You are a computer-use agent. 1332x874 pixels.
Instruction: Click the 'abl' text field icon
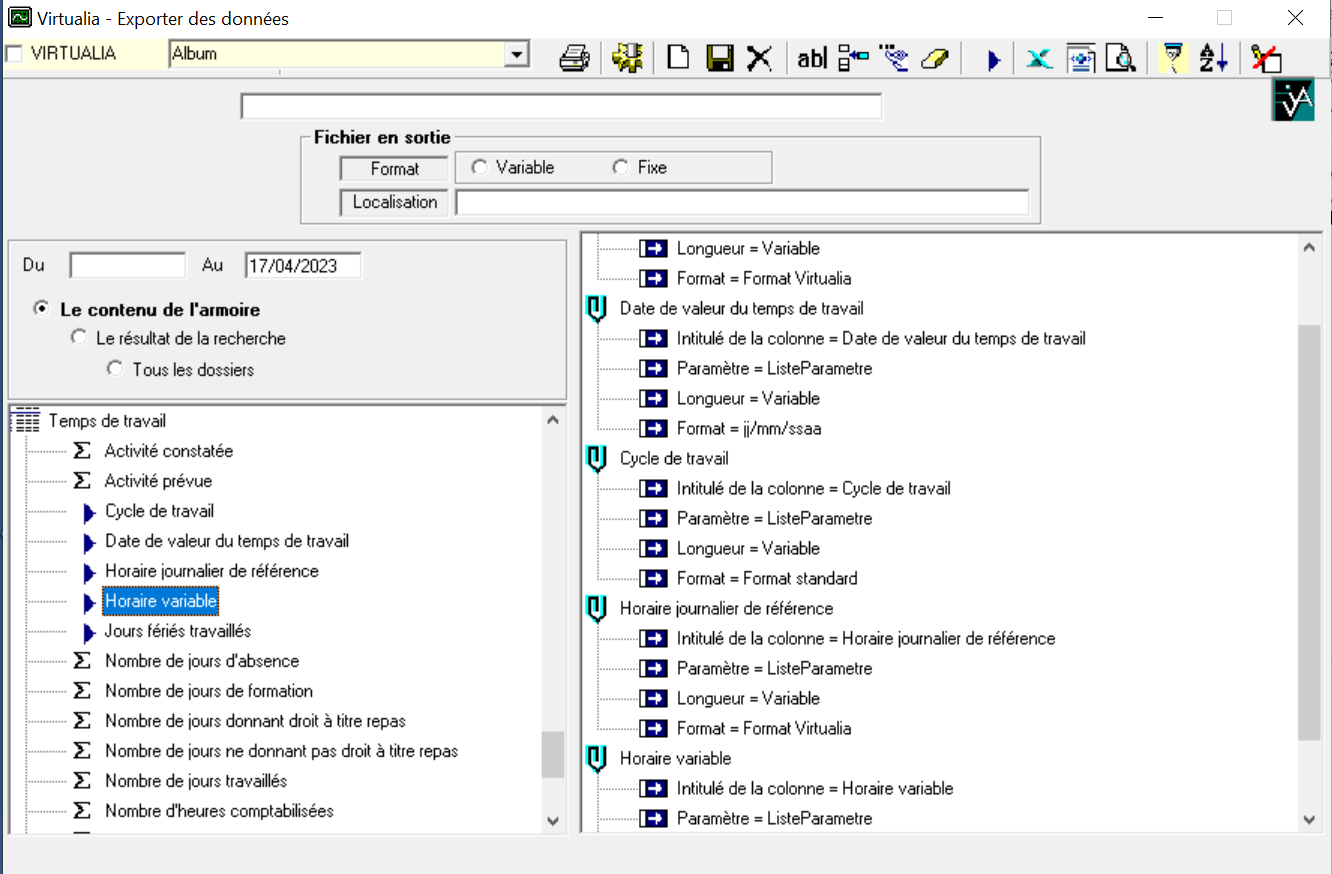[x=811, y=59]
